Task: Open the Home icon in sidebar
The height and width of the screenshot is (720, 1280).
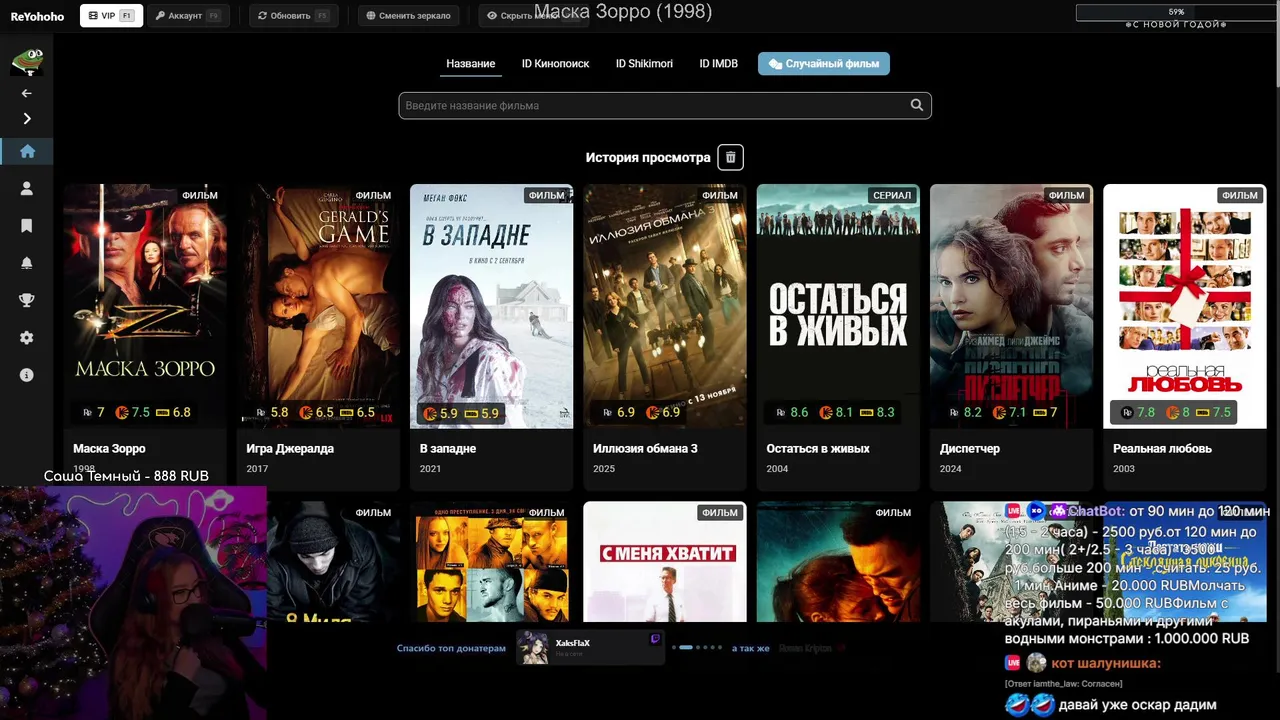Action: point(27,151)
